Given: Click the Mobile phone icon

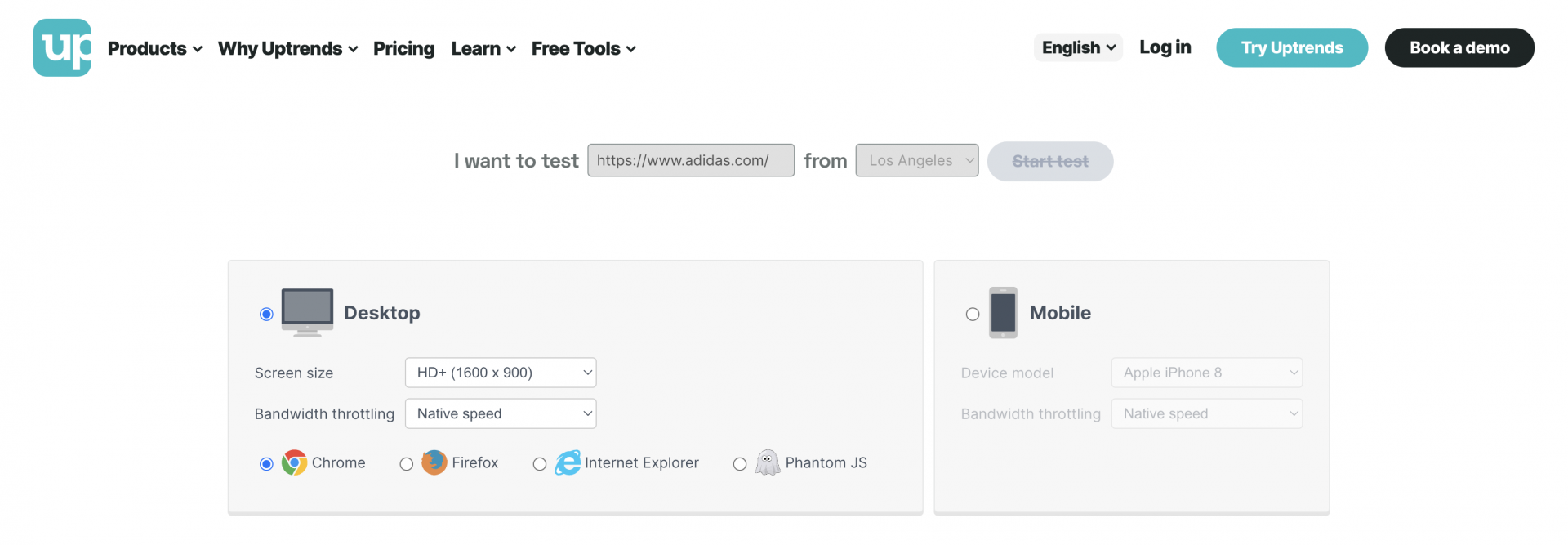Looking at the screenshot, I should point(1002,312).
